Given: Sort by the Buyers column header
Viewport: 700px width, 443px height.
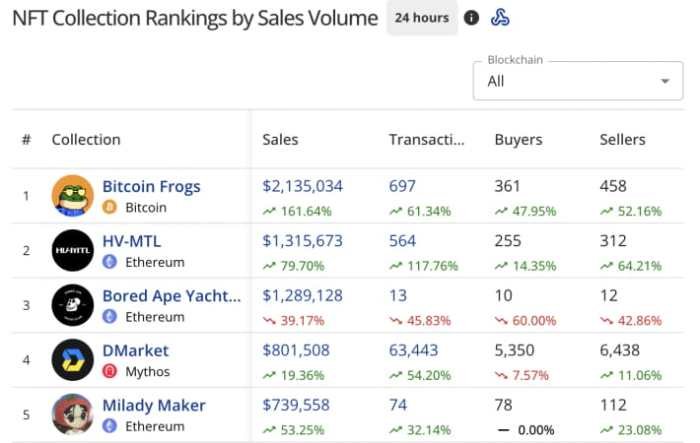Looking at the screenshot, I should [517, 140].
